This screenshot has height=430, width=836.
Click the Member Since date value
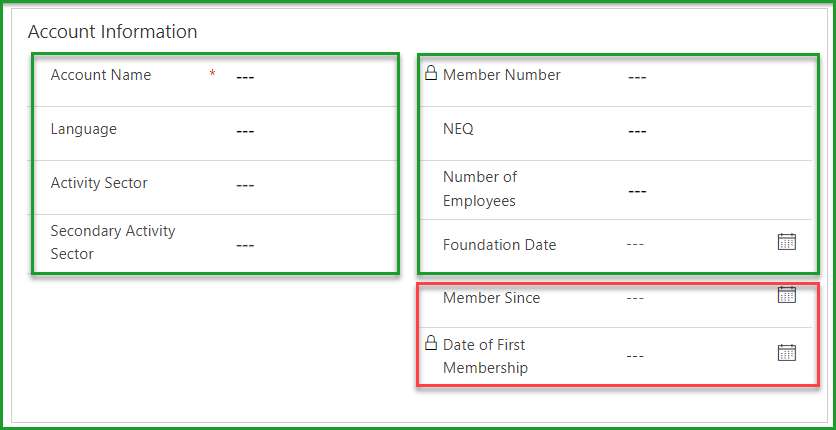point(635,298)
